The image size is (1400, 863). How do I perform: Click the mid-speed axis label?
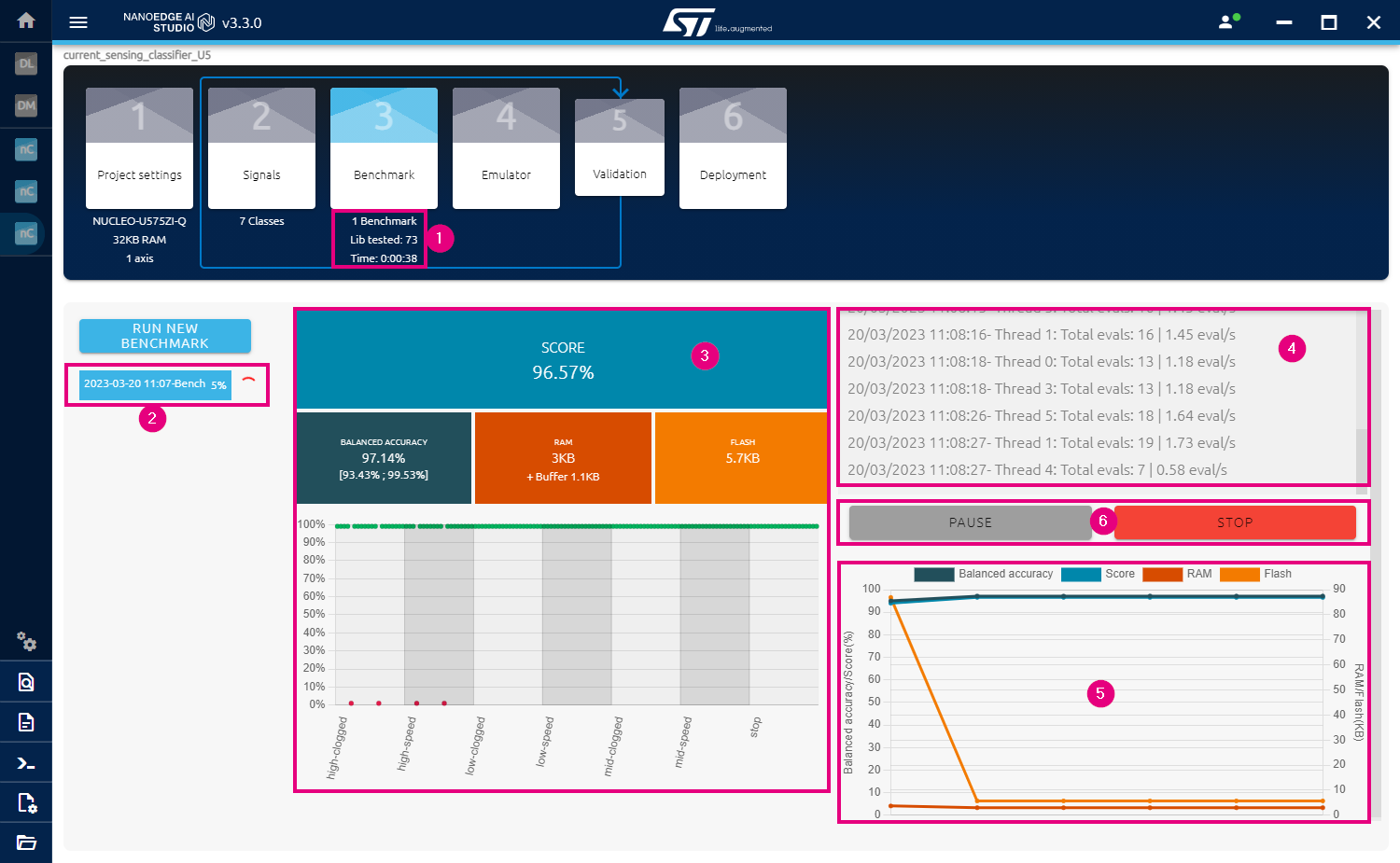coord(683,743)
